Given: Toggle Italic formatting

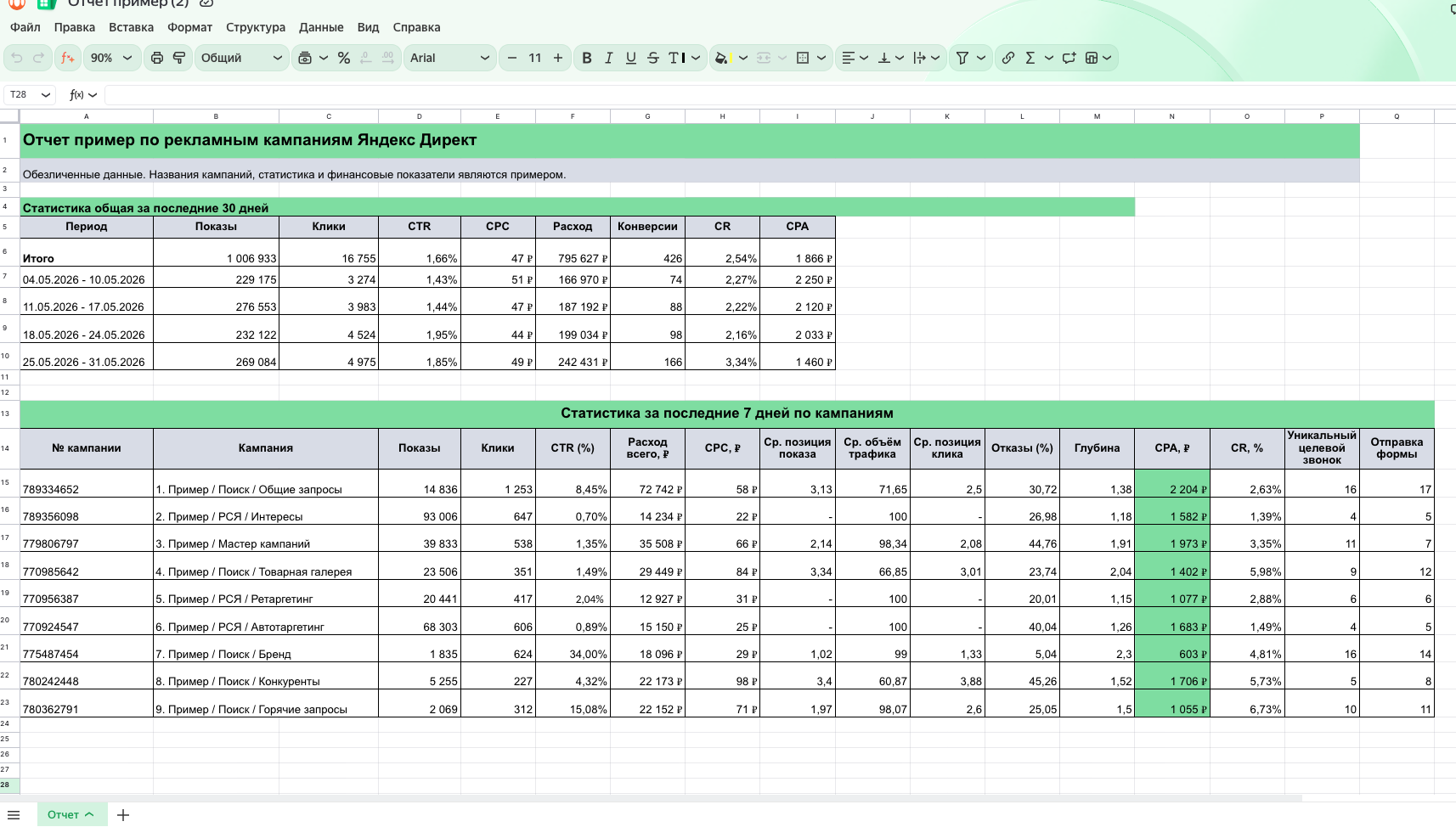Looking at the screenshot, I should tap(609, 58).
